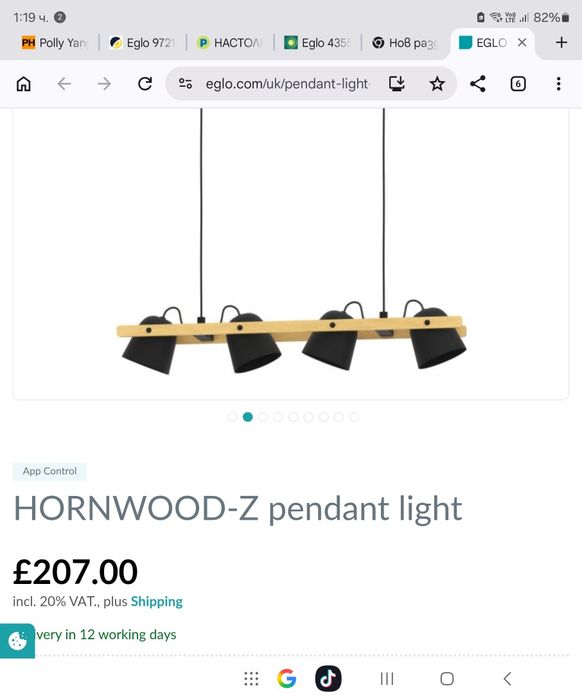This screenshot has height=699, width=582.
Task: Open site settings icon in address bar
Action: click(x=185, y=83)
